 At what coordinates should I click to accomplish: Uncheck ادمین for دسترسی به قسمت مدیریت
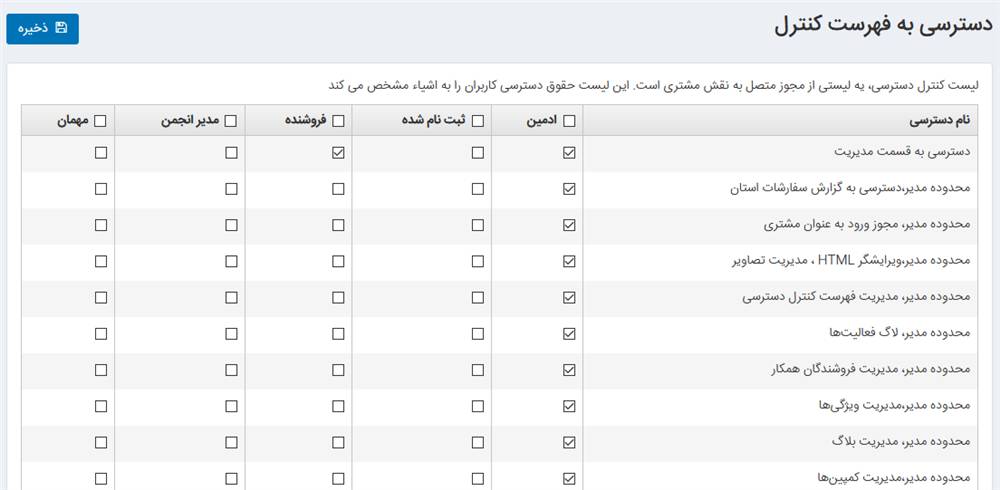click(x=569, y=153)
